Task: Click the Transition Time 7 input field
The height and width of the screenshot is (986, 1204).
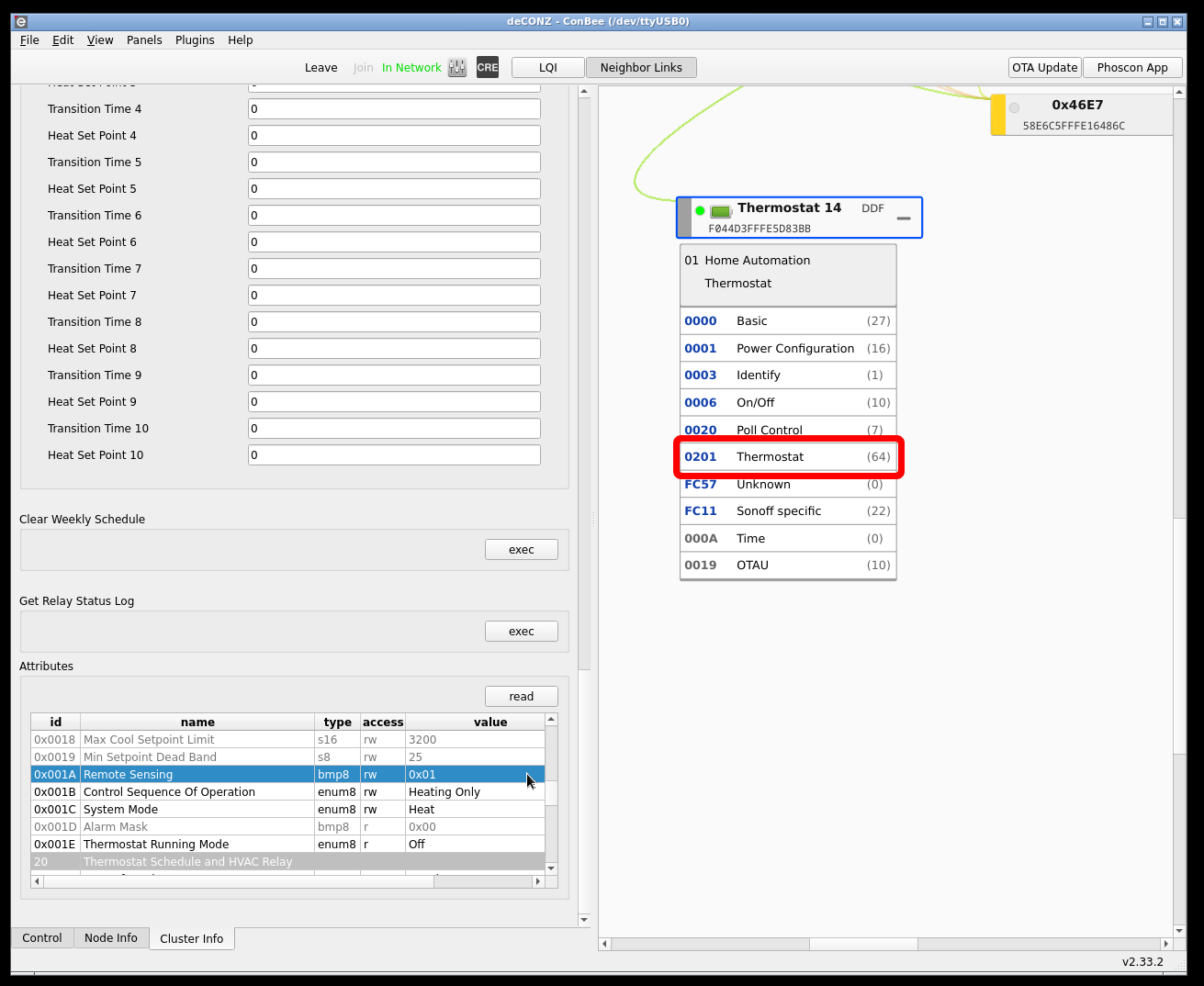Action: [394, 268]
